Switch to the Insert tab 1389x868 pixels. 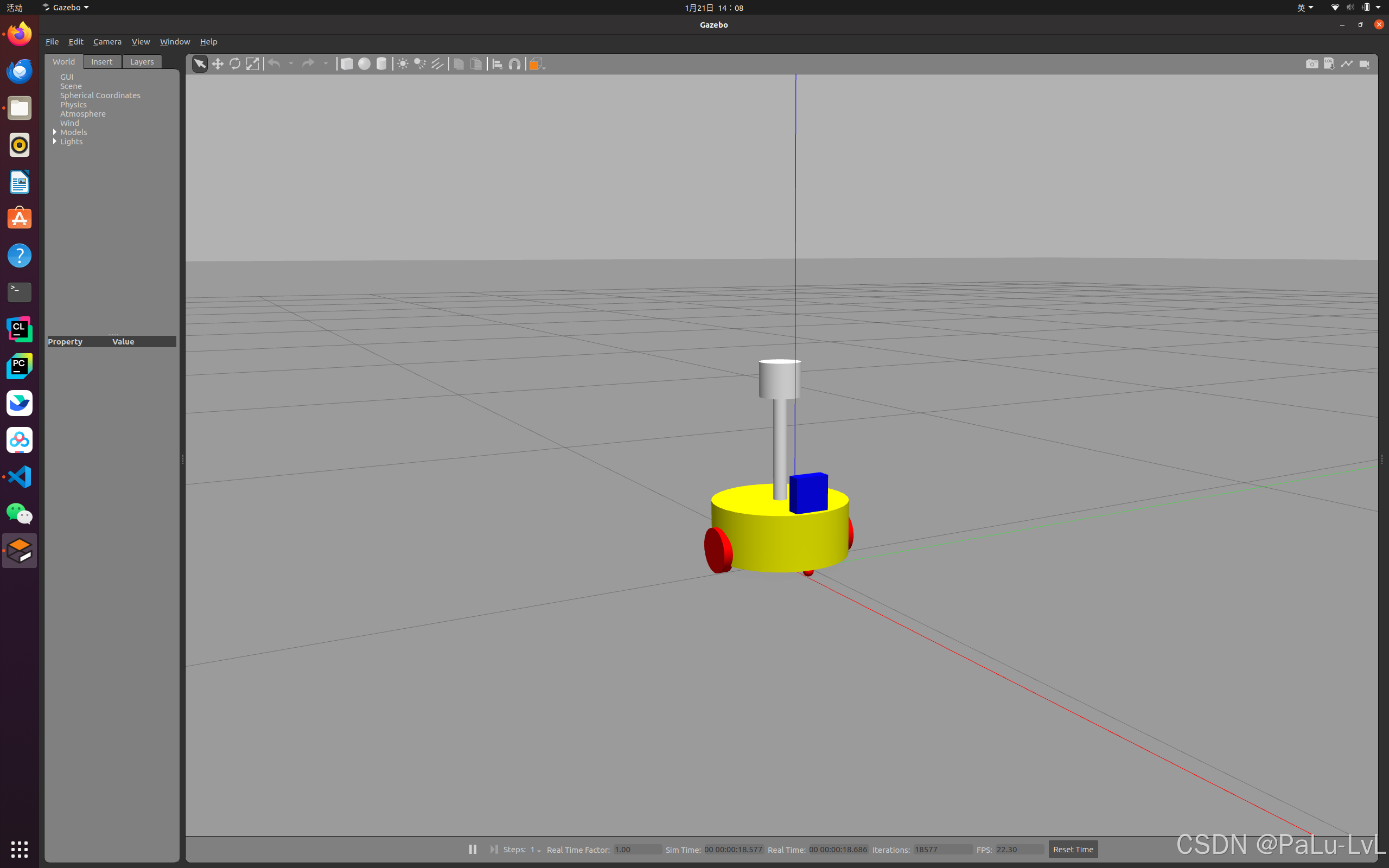click(x=101, y=61)
